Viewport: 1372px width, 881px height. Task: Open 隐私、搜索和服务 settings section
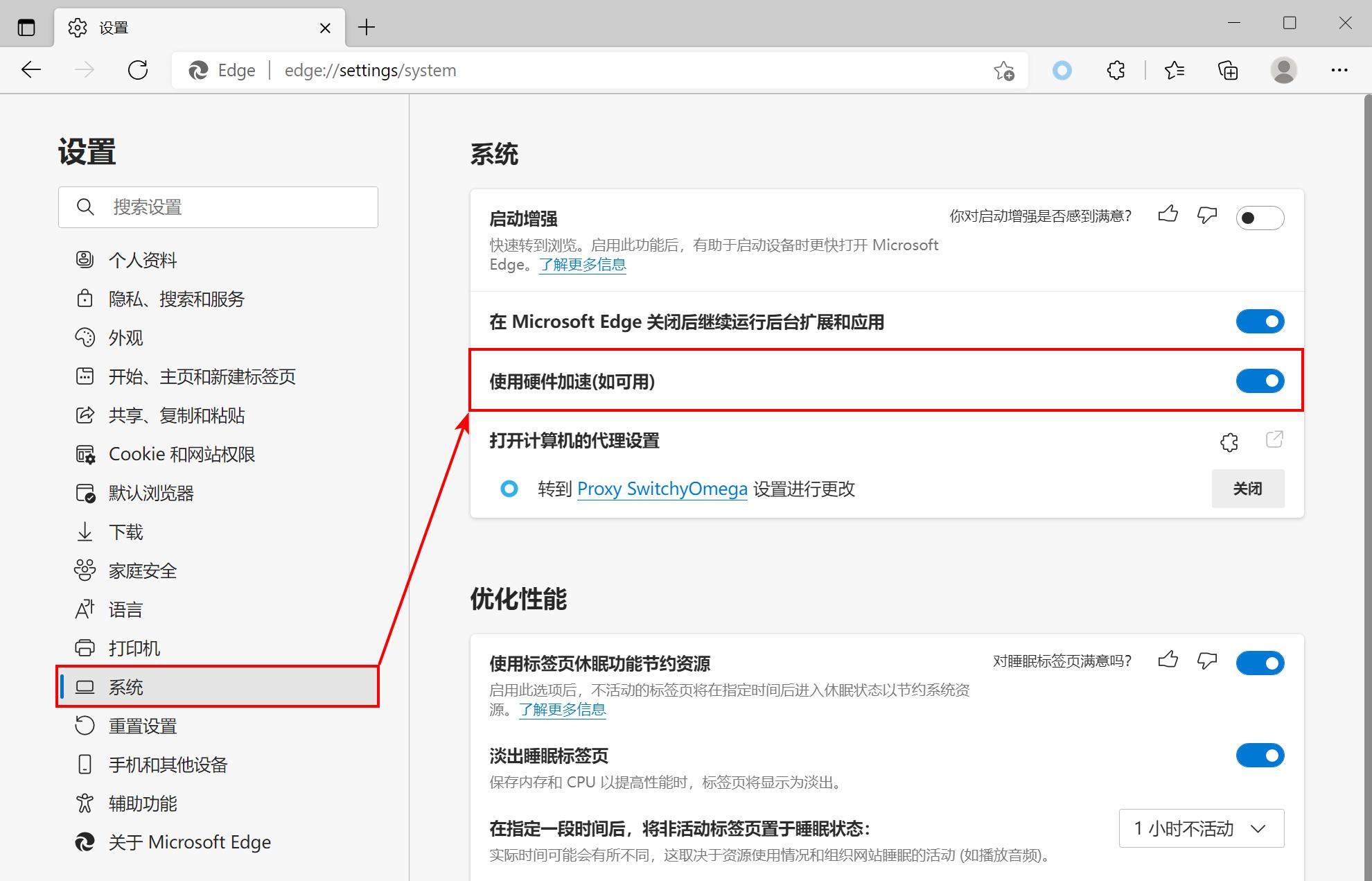coord(218,299)
